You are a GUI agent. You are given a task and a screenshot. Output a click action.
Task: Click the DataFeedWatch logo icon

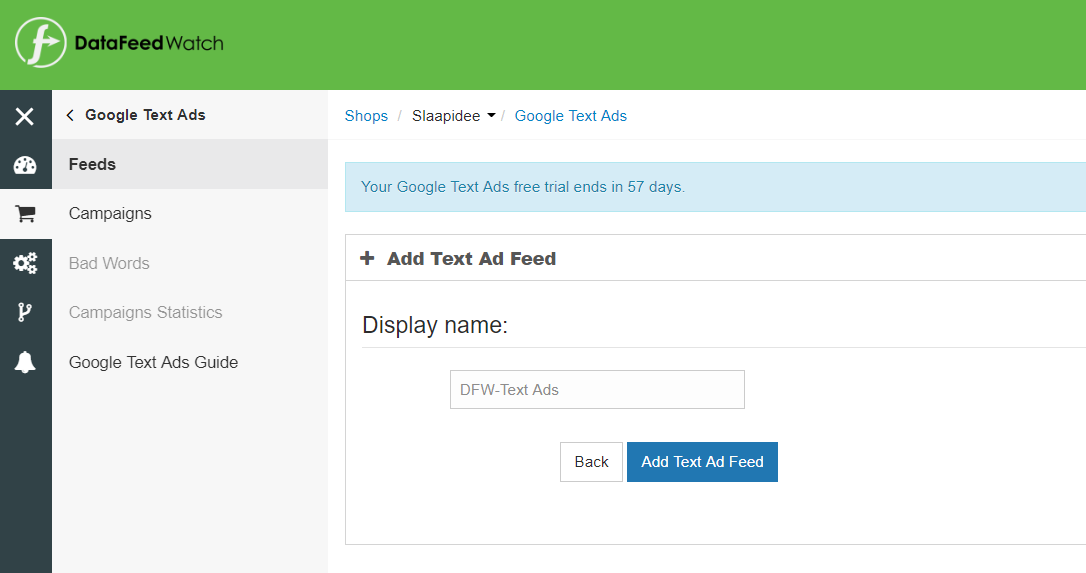pyautogui.click(x=40, y=43)
